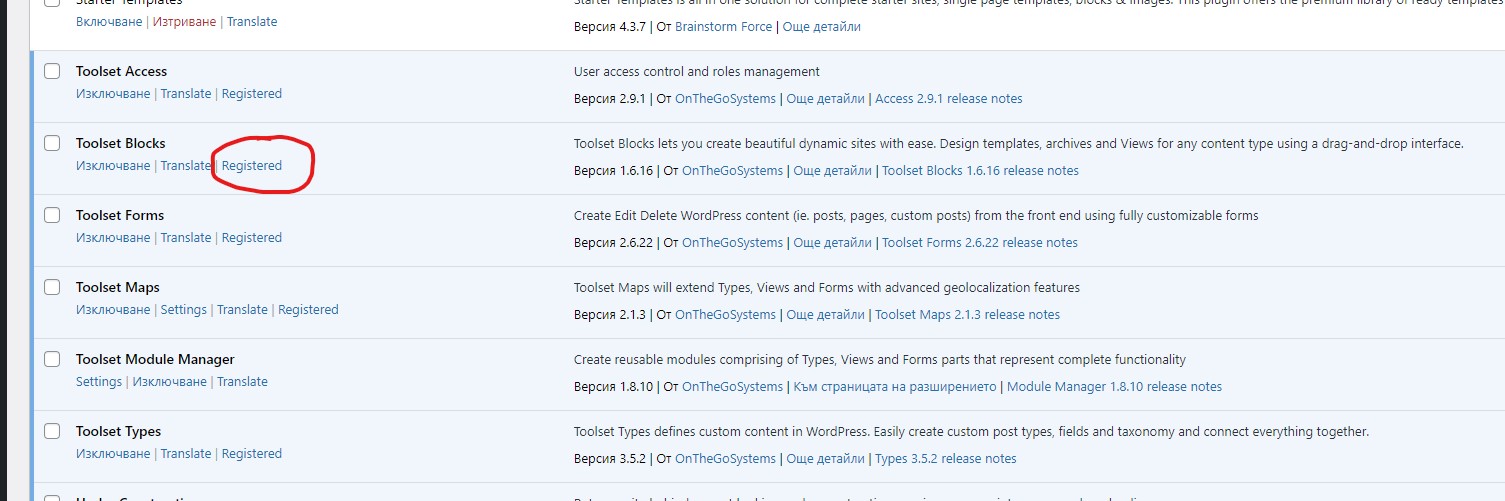The height and width of the screenshot is (501, 1505).
Task: Open OnTheGoSystems link in Toolset Forms row
Action: click(x=733, y=242)
